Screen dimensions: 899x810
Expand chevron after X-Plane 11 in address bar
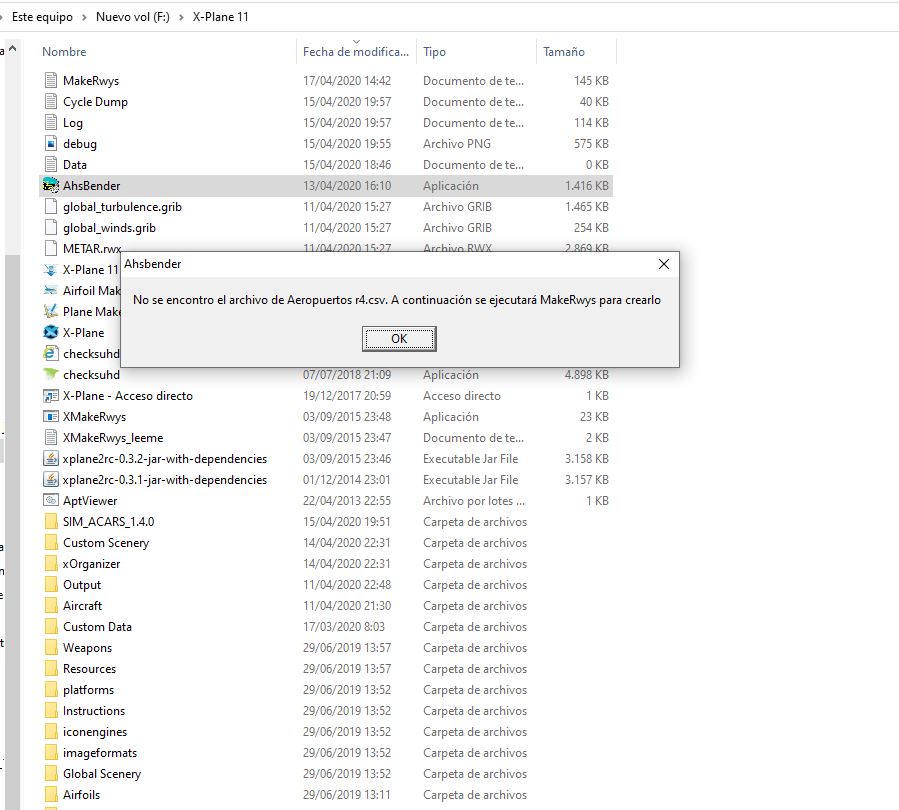[x=260, y=17]
